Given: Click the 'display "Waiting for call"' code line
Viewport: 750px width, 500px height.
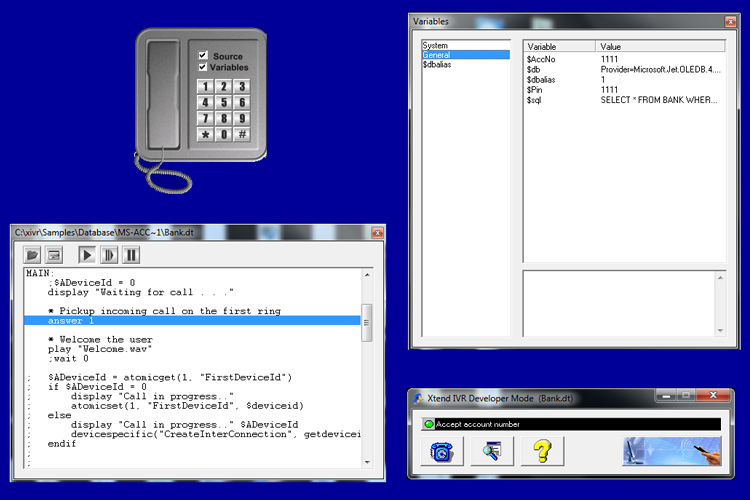Looking at the screenshot, I should [x=141, y=292].
